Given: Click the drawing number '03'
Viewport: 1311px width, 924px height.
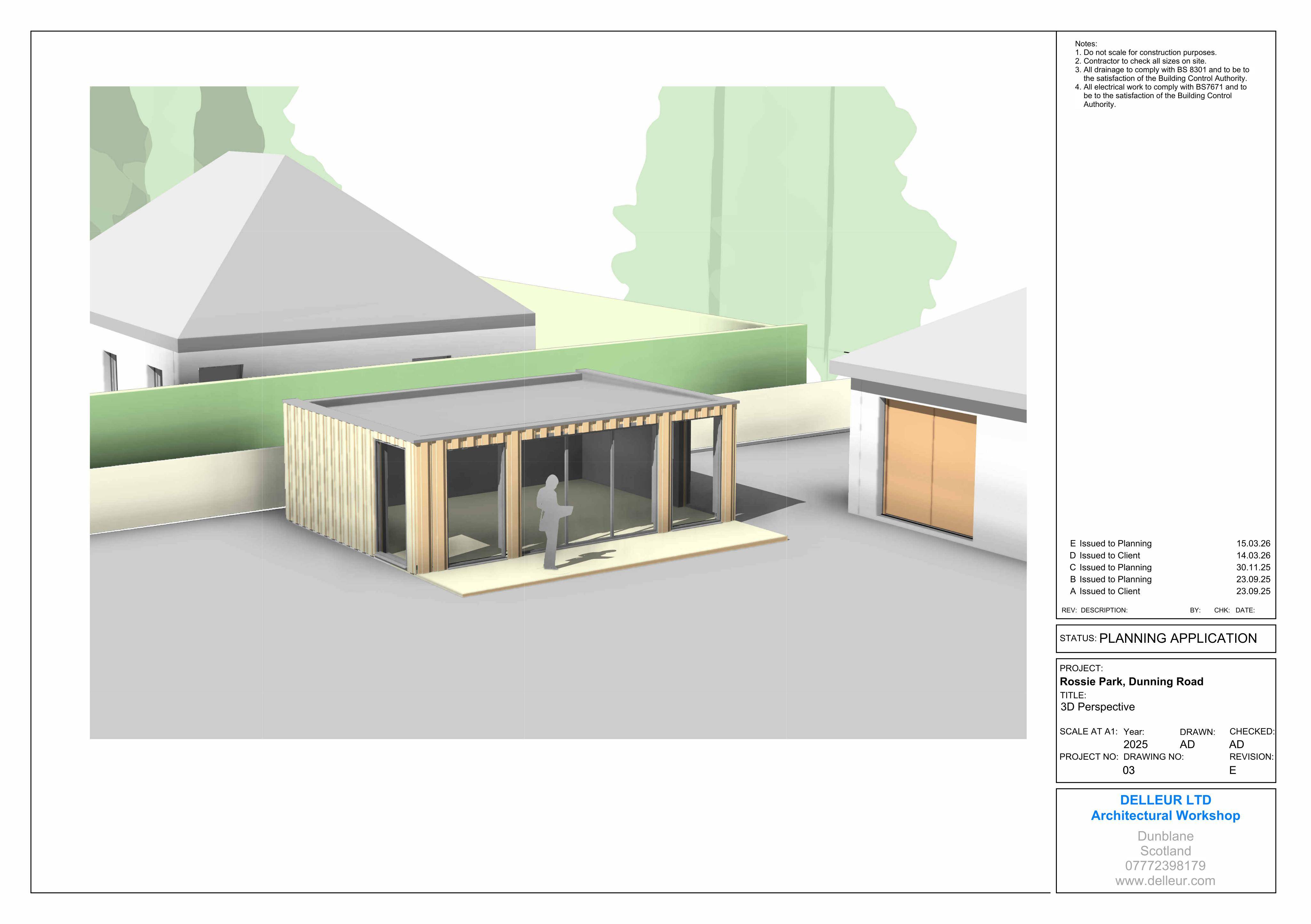Looking at the screenshot, I should 1129,770.
